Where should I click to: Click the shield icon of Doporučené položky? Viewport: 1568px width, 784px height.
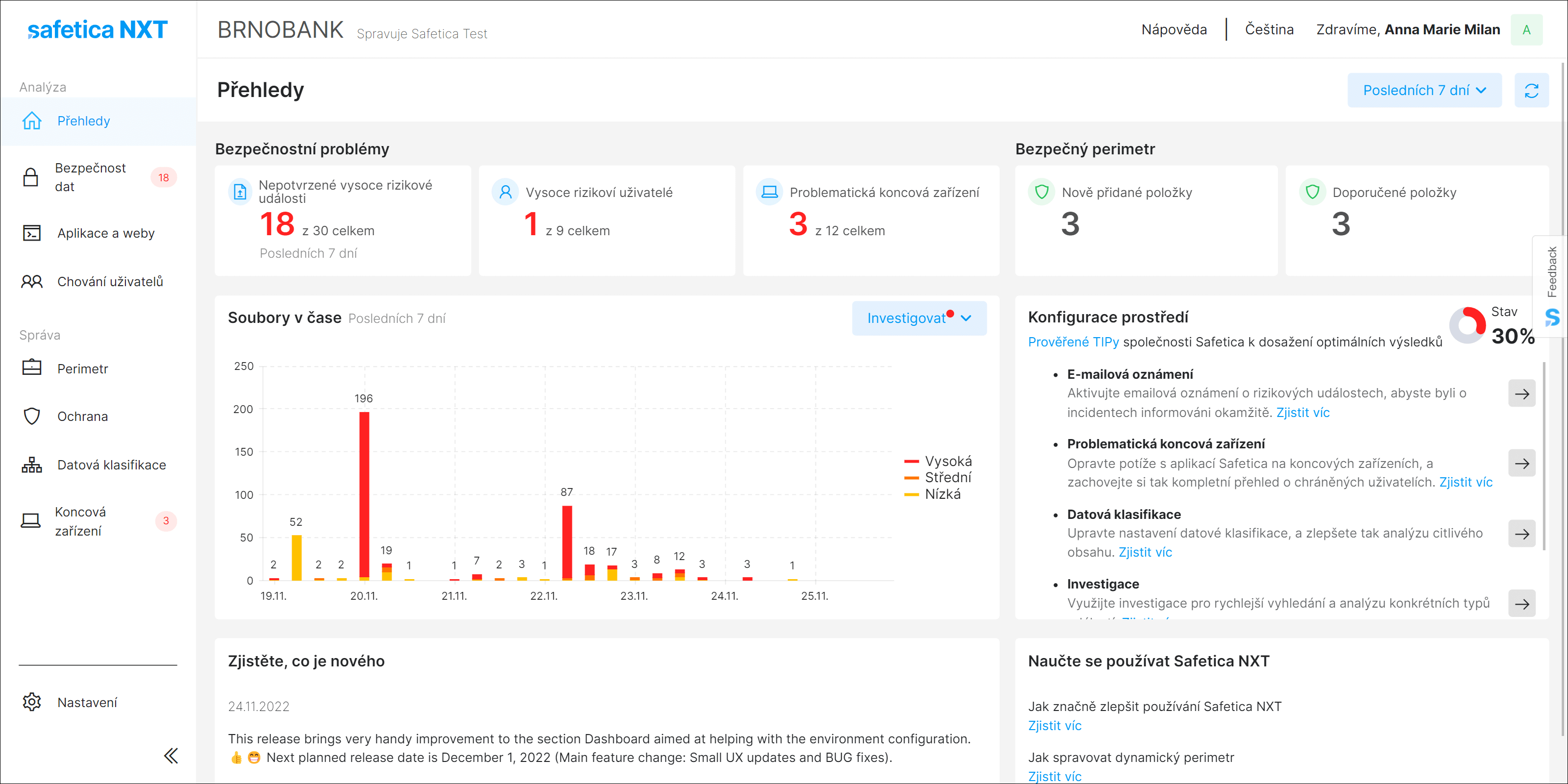pyautogui.click(x=1312, y=193)
